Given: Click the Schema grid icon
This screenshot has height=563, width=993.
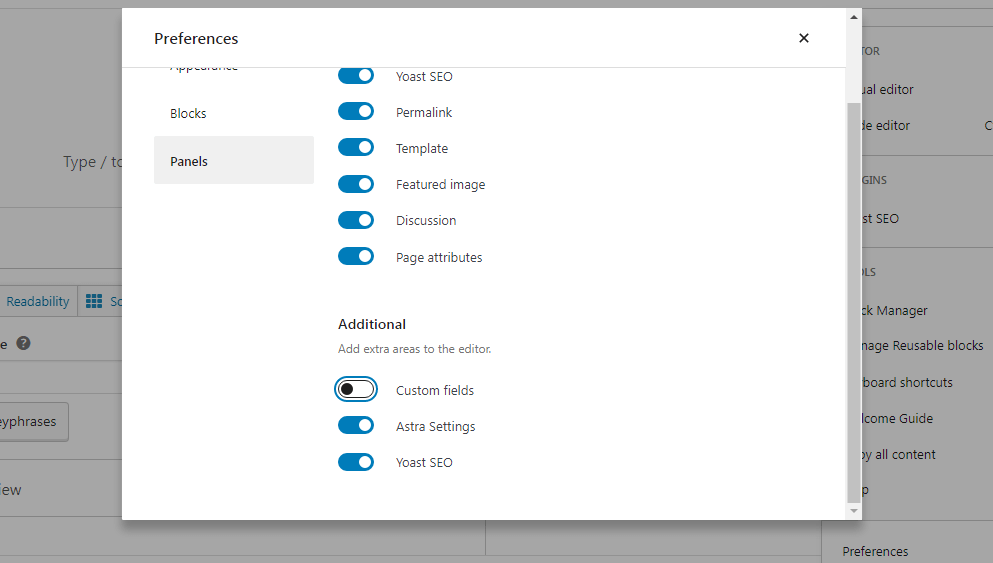Looking at the screenshot, I should (94, 301).
